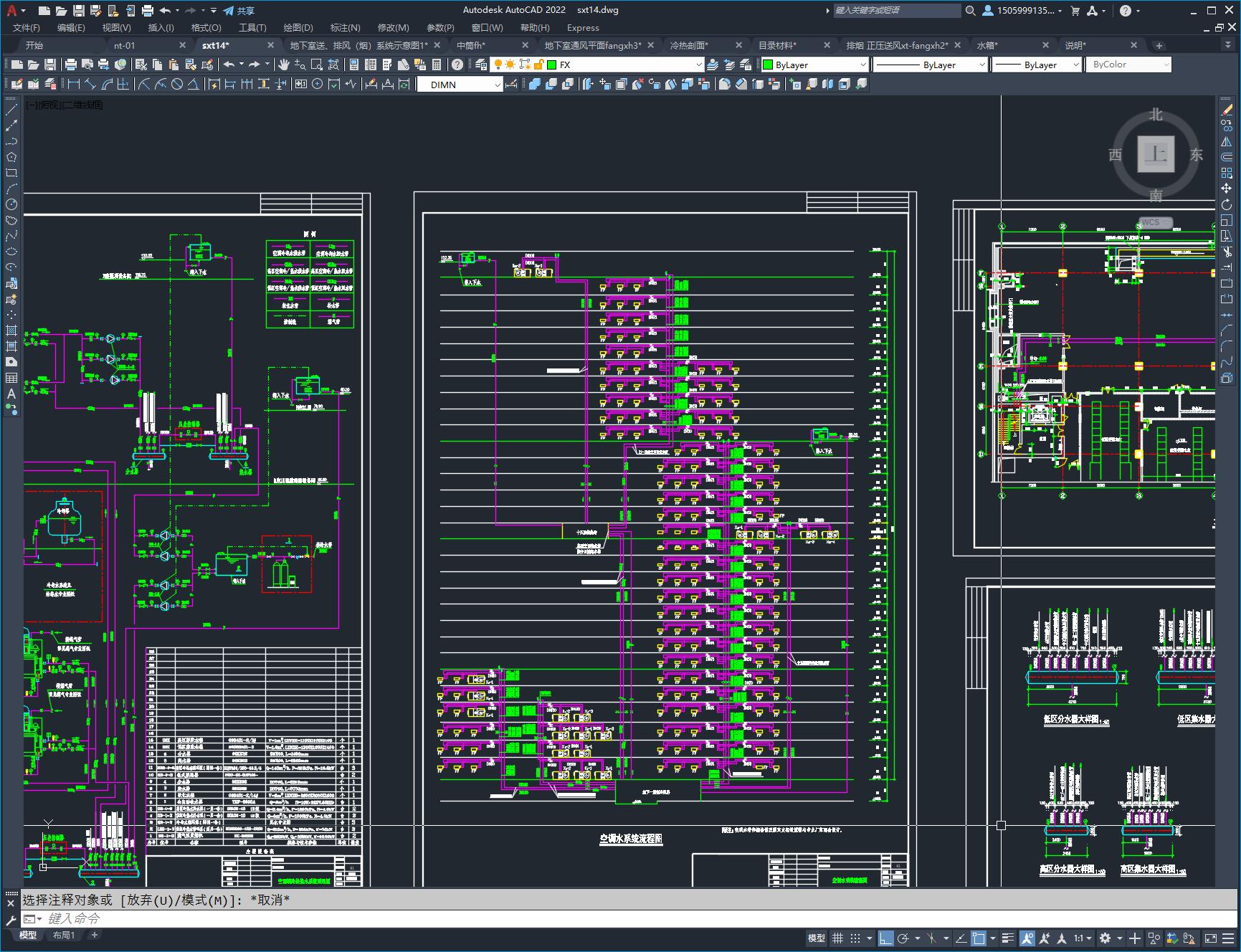Click the Workspace Switching gear icon
Viewport: 1241px width, 952px height.
1105,938
